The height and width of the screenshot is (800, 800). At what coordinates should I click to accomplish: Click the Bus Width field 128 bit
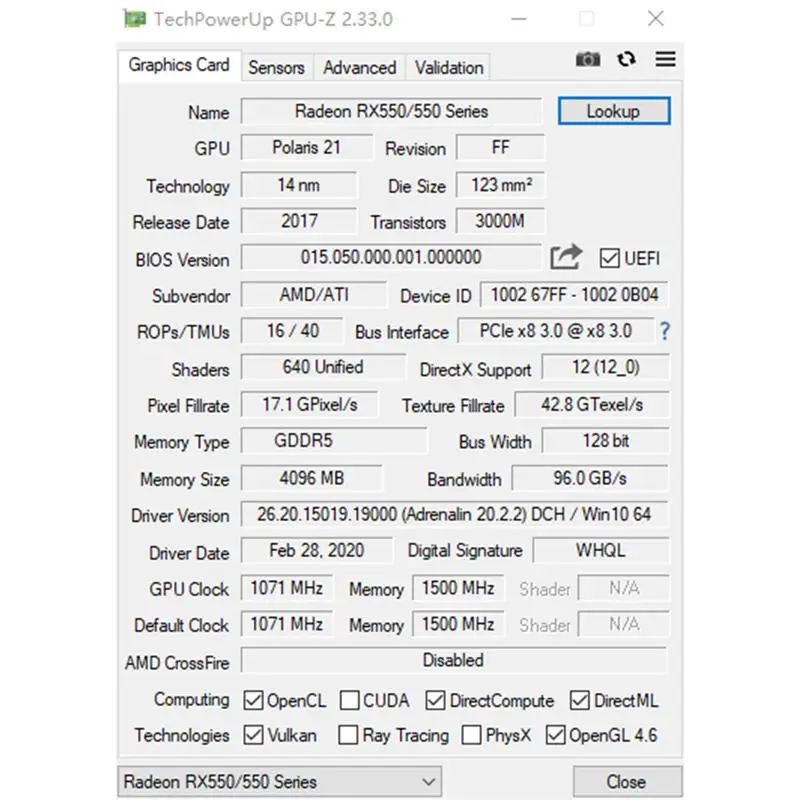tap(605, 440)
